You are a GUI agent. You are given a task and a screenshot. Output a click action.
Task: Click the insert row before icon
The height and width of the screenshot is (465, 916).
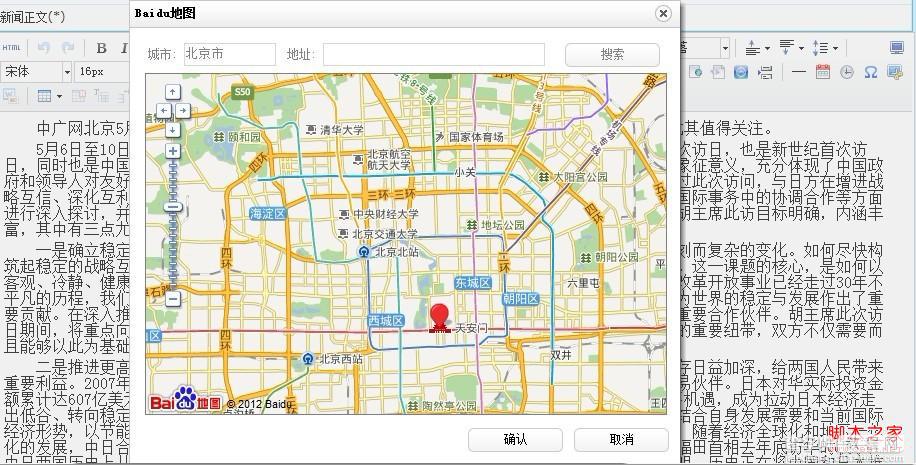102,96
